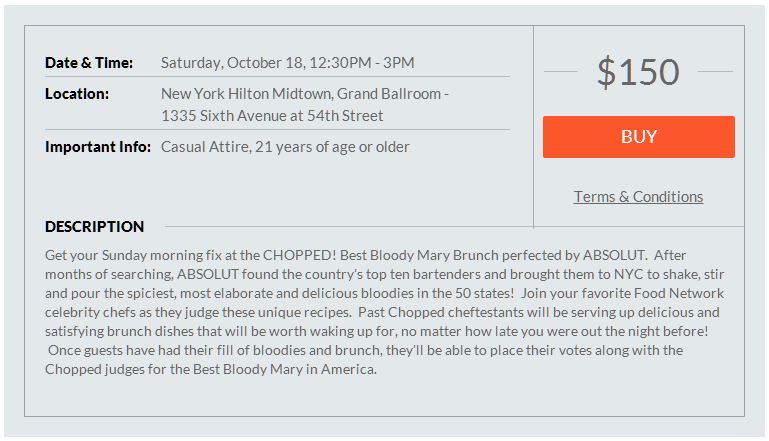
Task: Click the DESCRIPTION section heading
Action: pyautogui.click(x=95, y=227)
